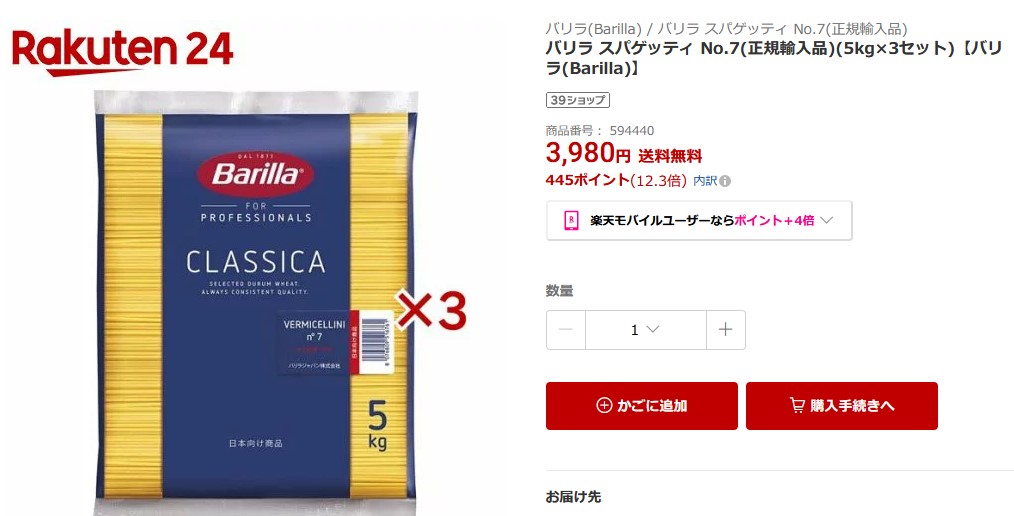Screen dimensions: 1014x516
Task: Click the Rakuten 24 logo
Action: pos(122,52)
